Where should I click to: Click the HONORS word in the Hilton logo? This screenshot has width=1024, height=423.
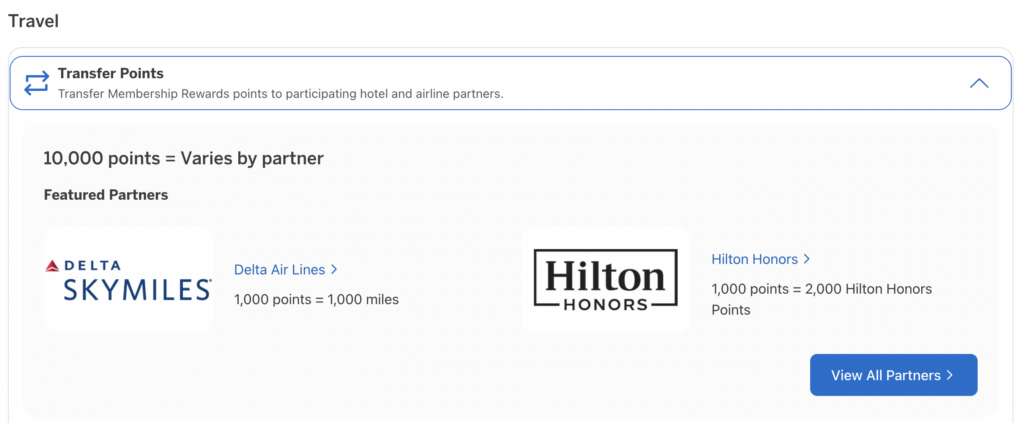pyautogui.click(x=606, y=303)
